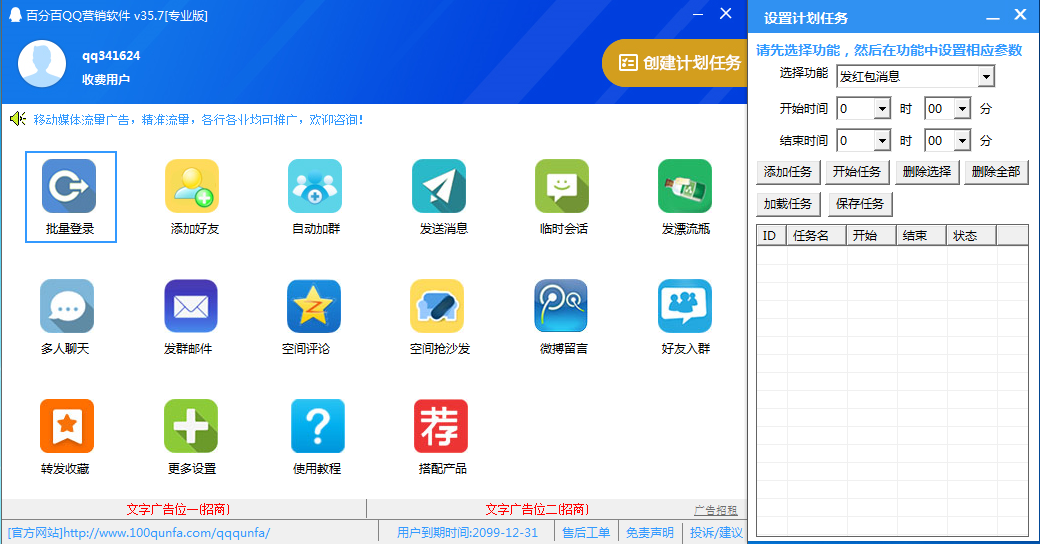Launch the 好友入群 friends into group icon
The width and height of the screenshot is (1040, 544).
[x=685, y=306]
